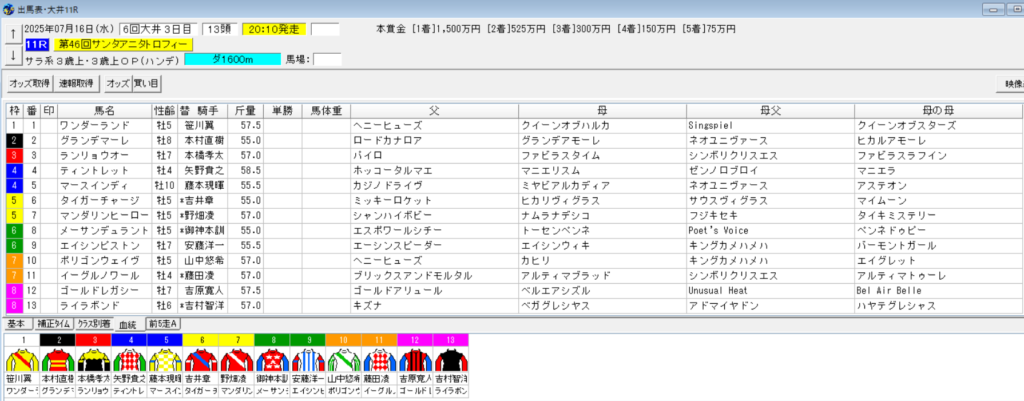Select horse name ゴールドレガシー

coord(99,291)
